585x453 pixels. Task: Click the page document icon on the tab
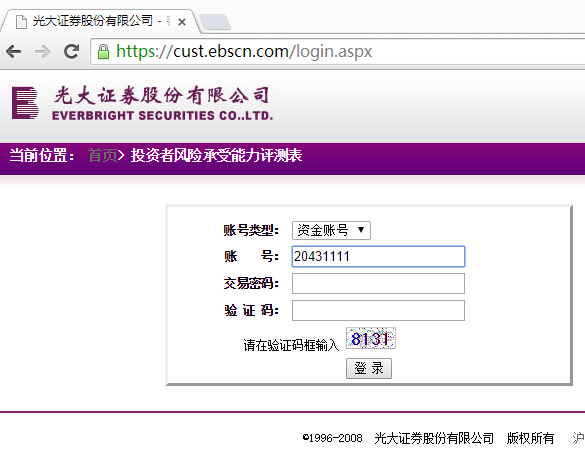21,22
